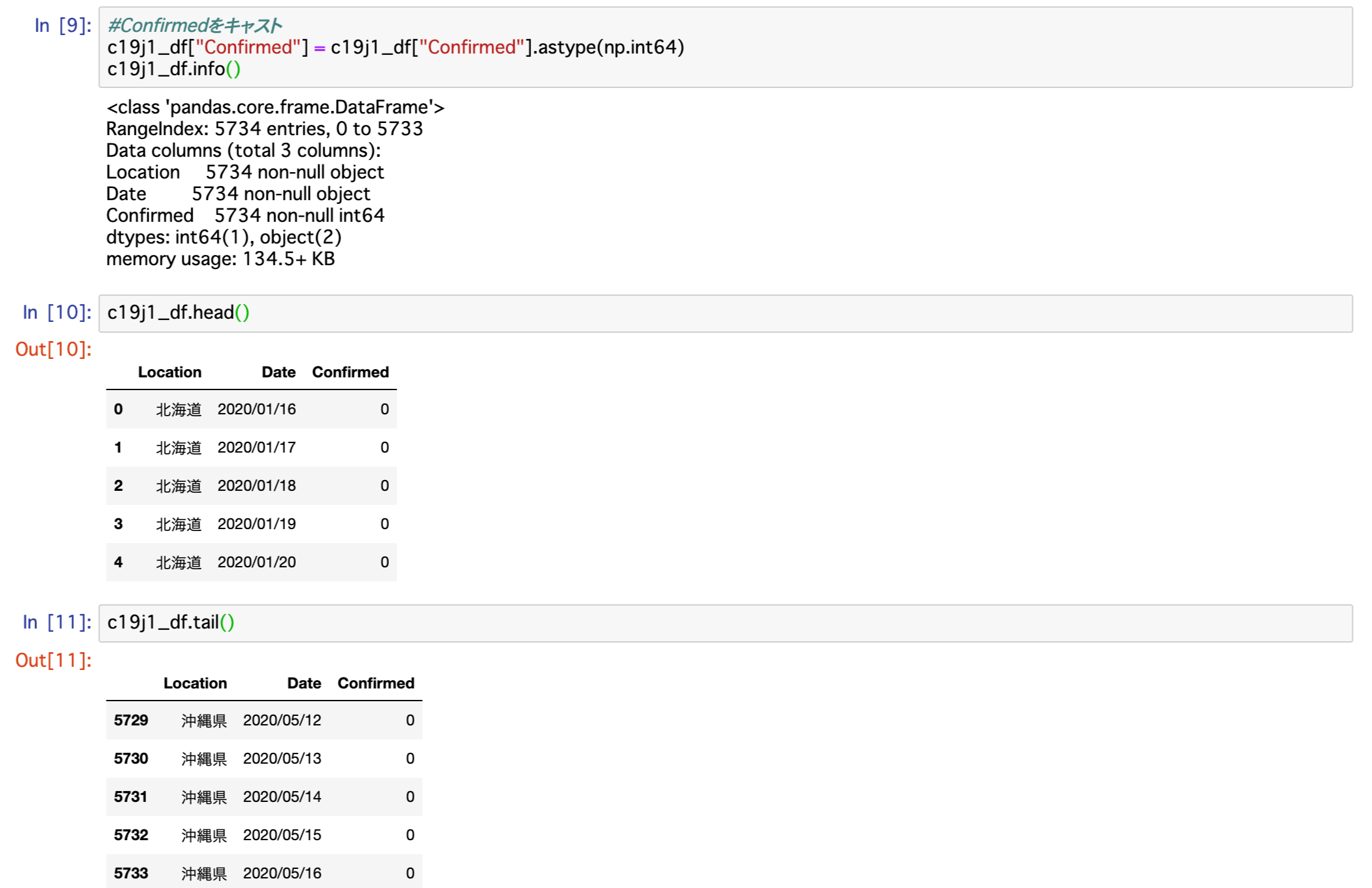Click Confirmed header in head table
This screenshot has width=1372, height=888.
click(x=350, y=372)
